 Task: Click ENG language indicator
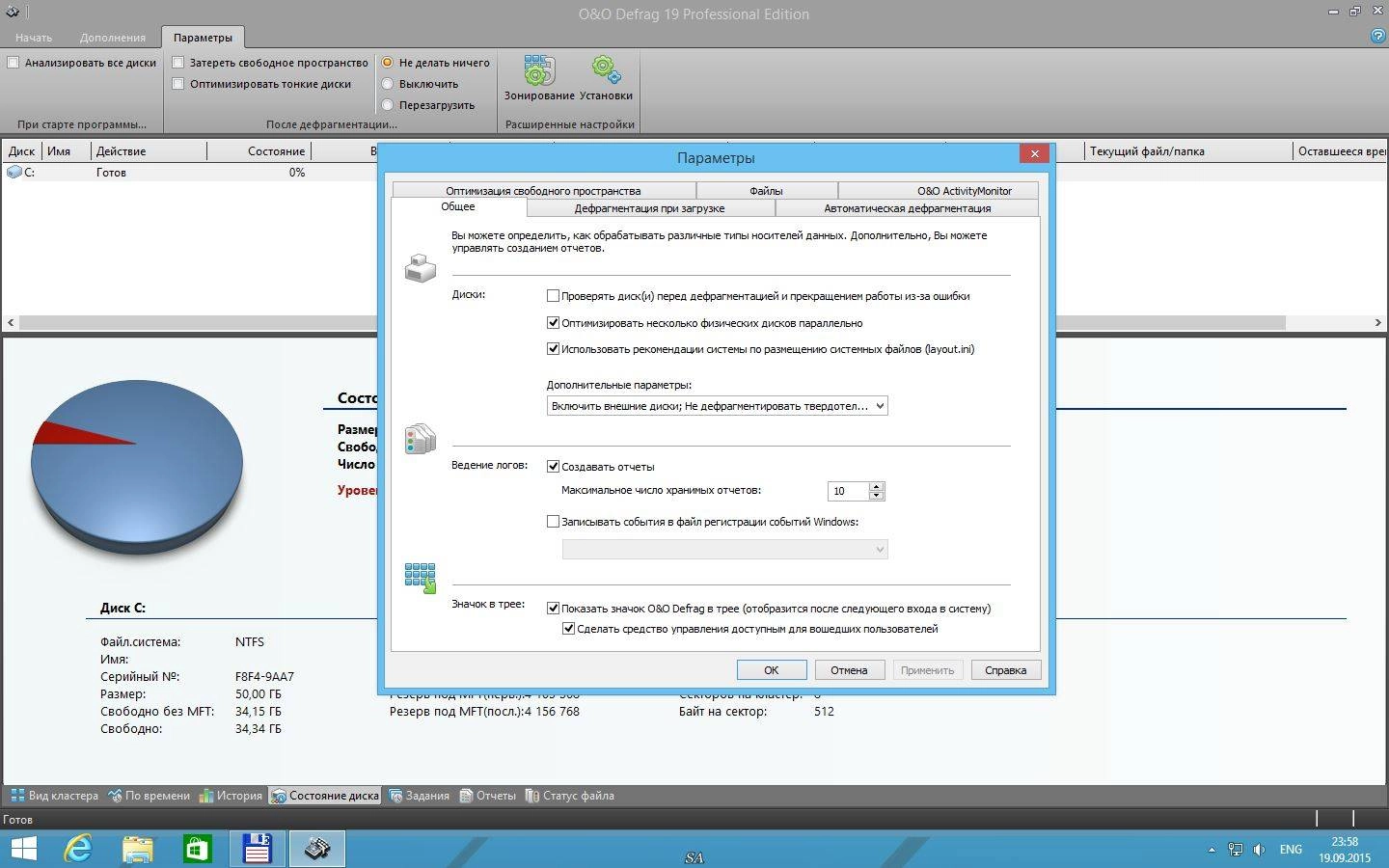[1291, 850]
